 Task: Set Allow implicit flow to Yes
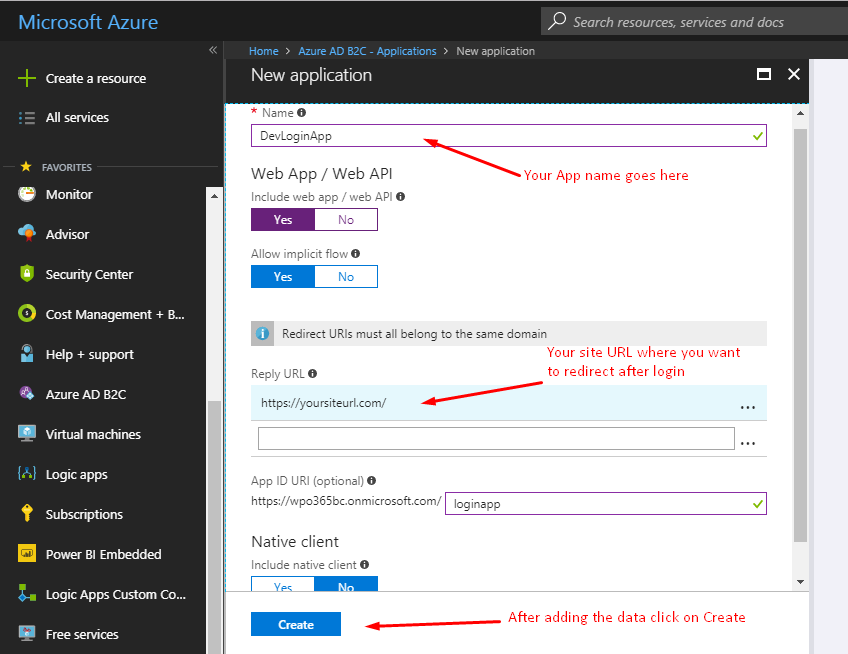283,276
